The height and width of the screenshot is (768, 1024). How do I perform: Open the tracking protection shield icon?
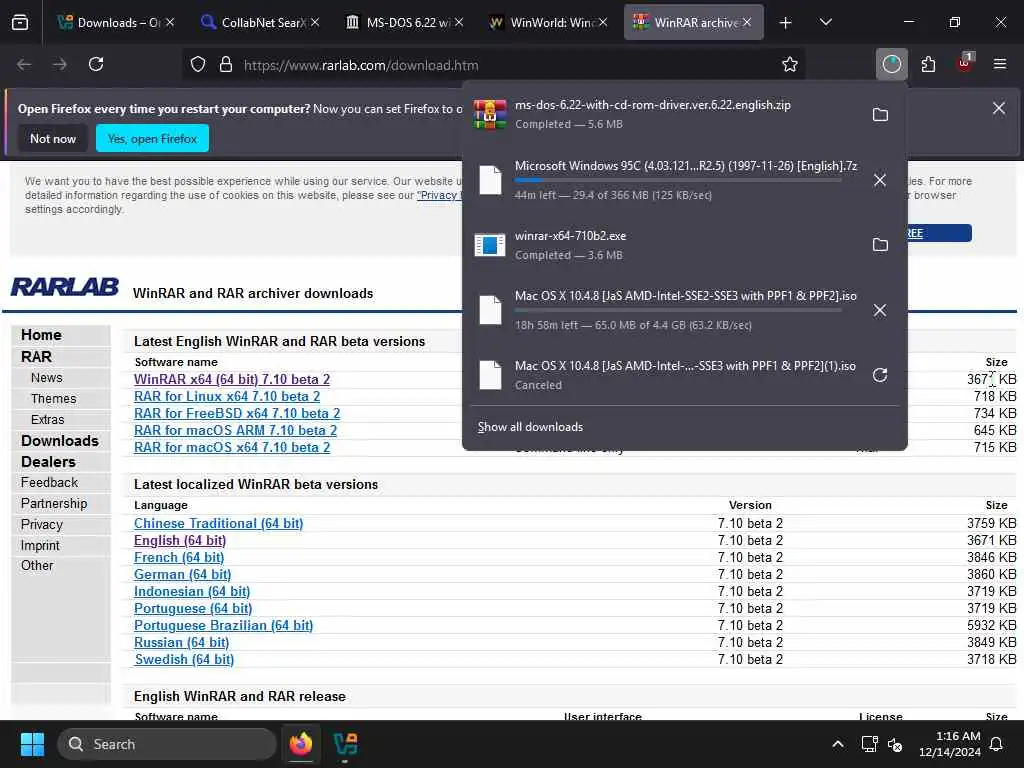coord(198,65)
